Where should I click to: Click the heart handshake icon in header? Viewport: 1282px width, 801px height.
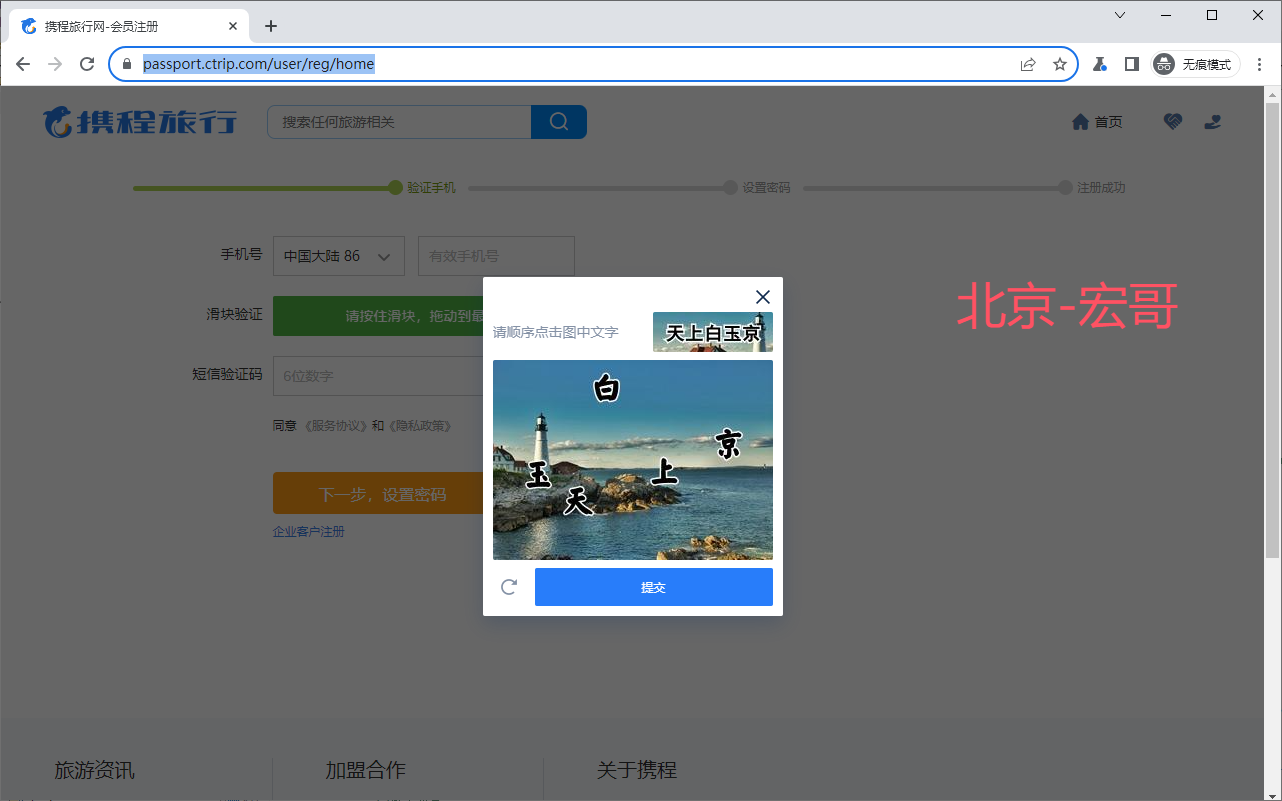point(1173,122)
